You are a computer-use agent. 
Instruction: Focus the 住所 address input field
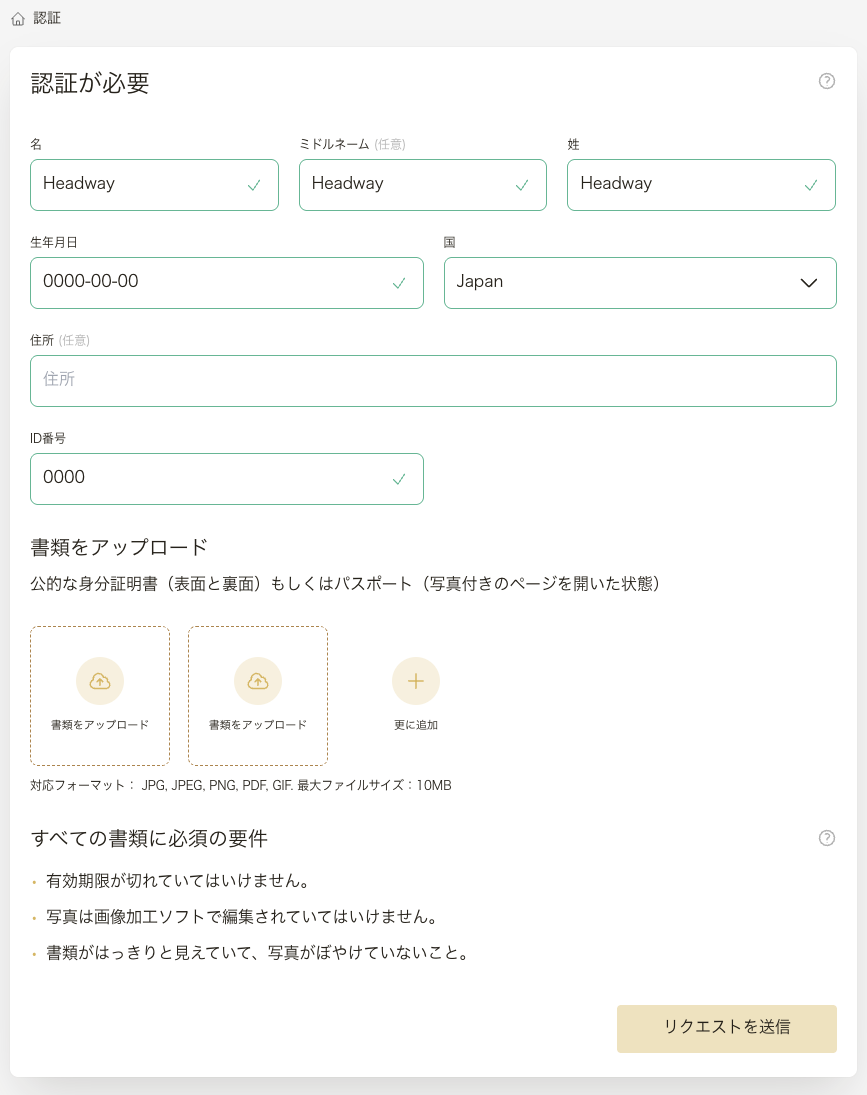(433, 381)
